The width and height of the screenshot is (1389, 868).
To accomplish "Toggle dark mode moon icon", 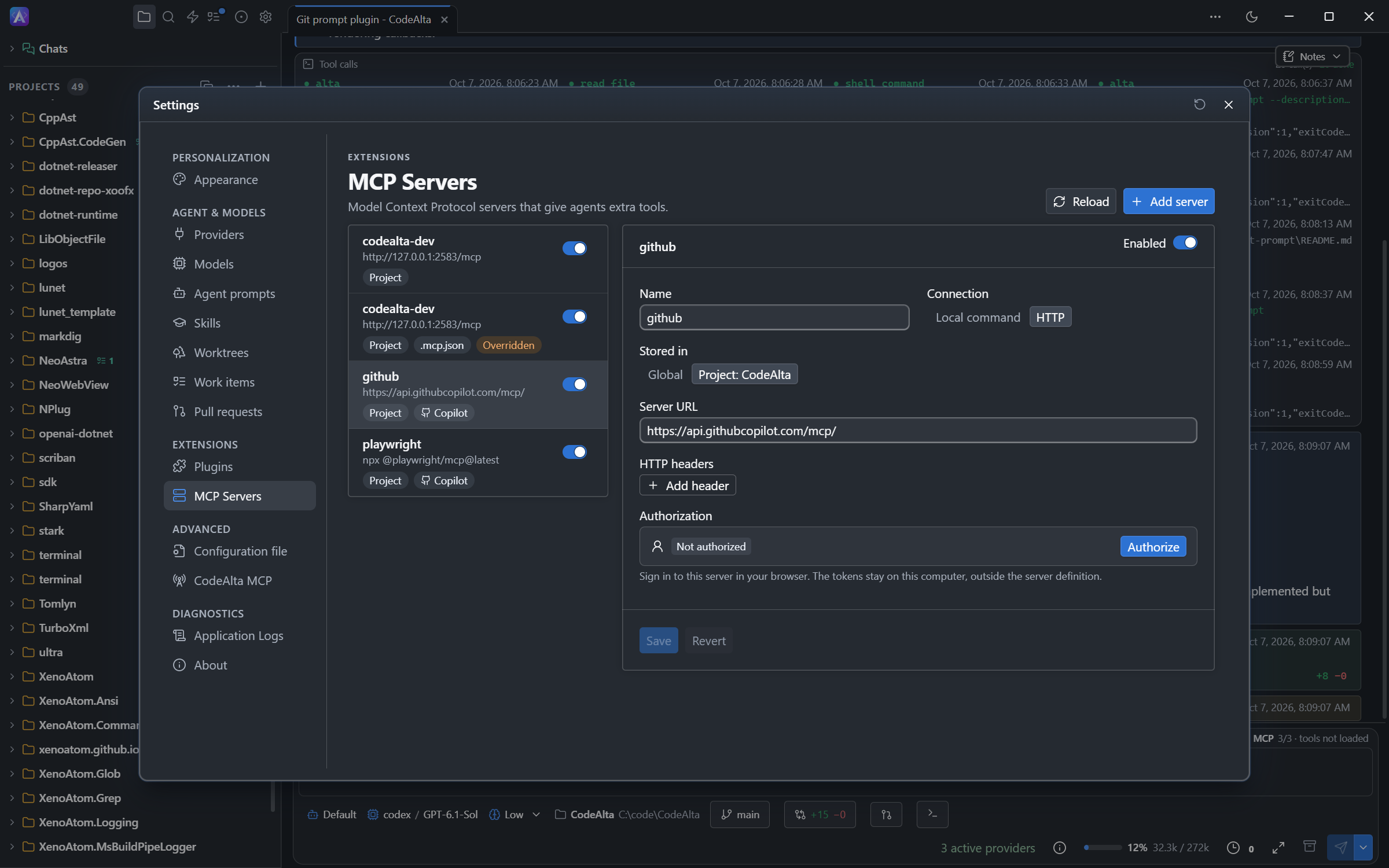I will (x=1252, y=17).
